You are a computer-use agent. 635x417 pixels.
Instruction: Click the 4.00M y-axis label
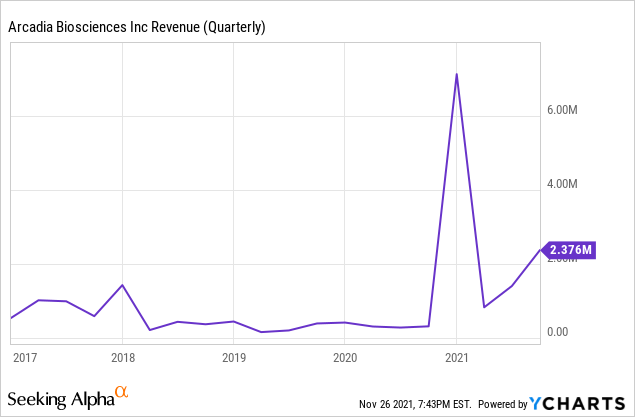(562, 184)
